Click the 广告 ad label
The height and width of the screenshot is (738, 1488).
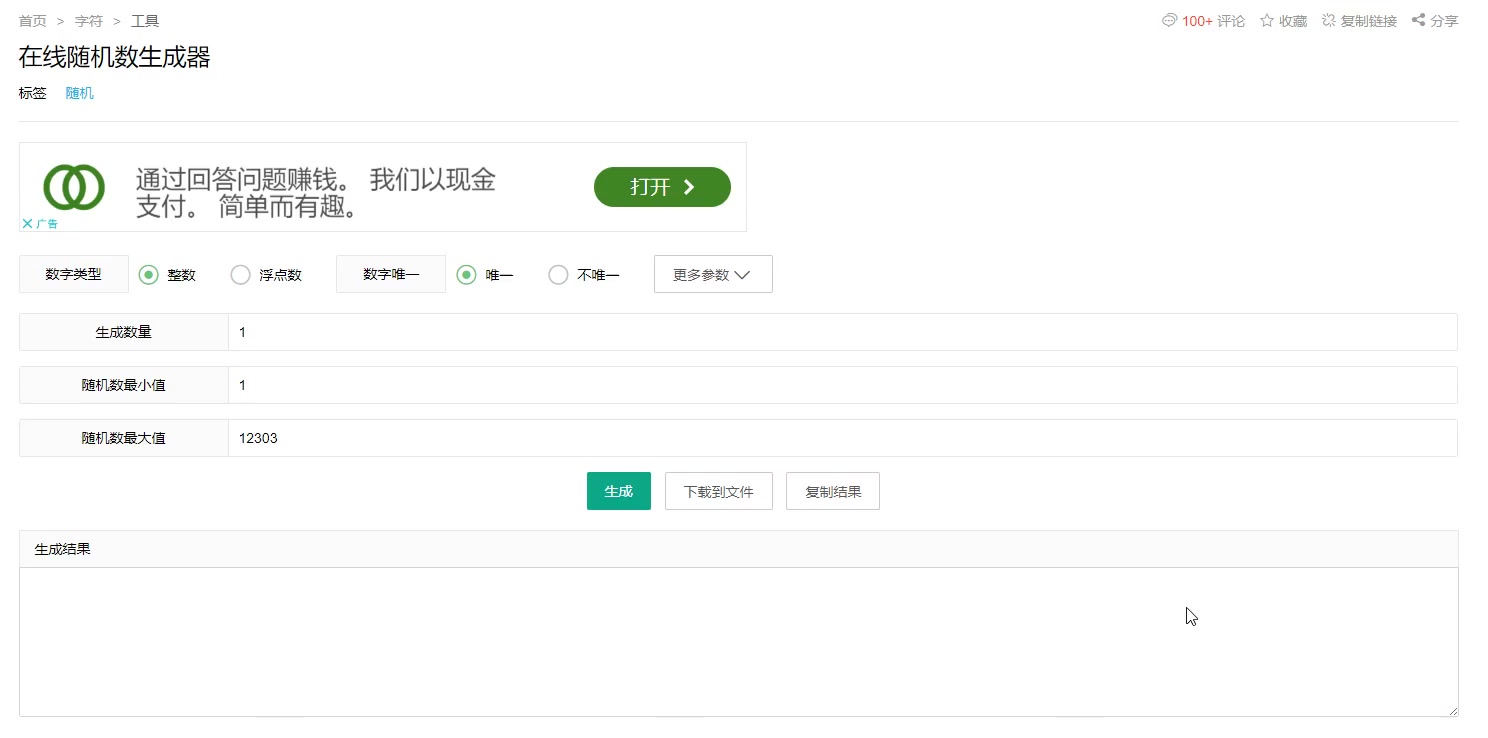[x=47, y=224]
